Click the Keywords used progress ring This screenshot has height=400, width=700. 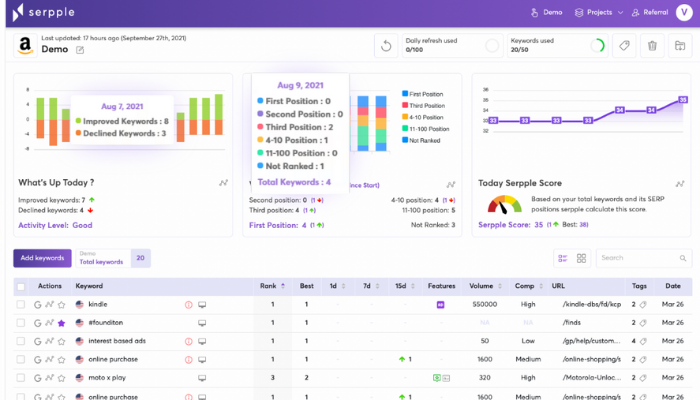(597, 45)
